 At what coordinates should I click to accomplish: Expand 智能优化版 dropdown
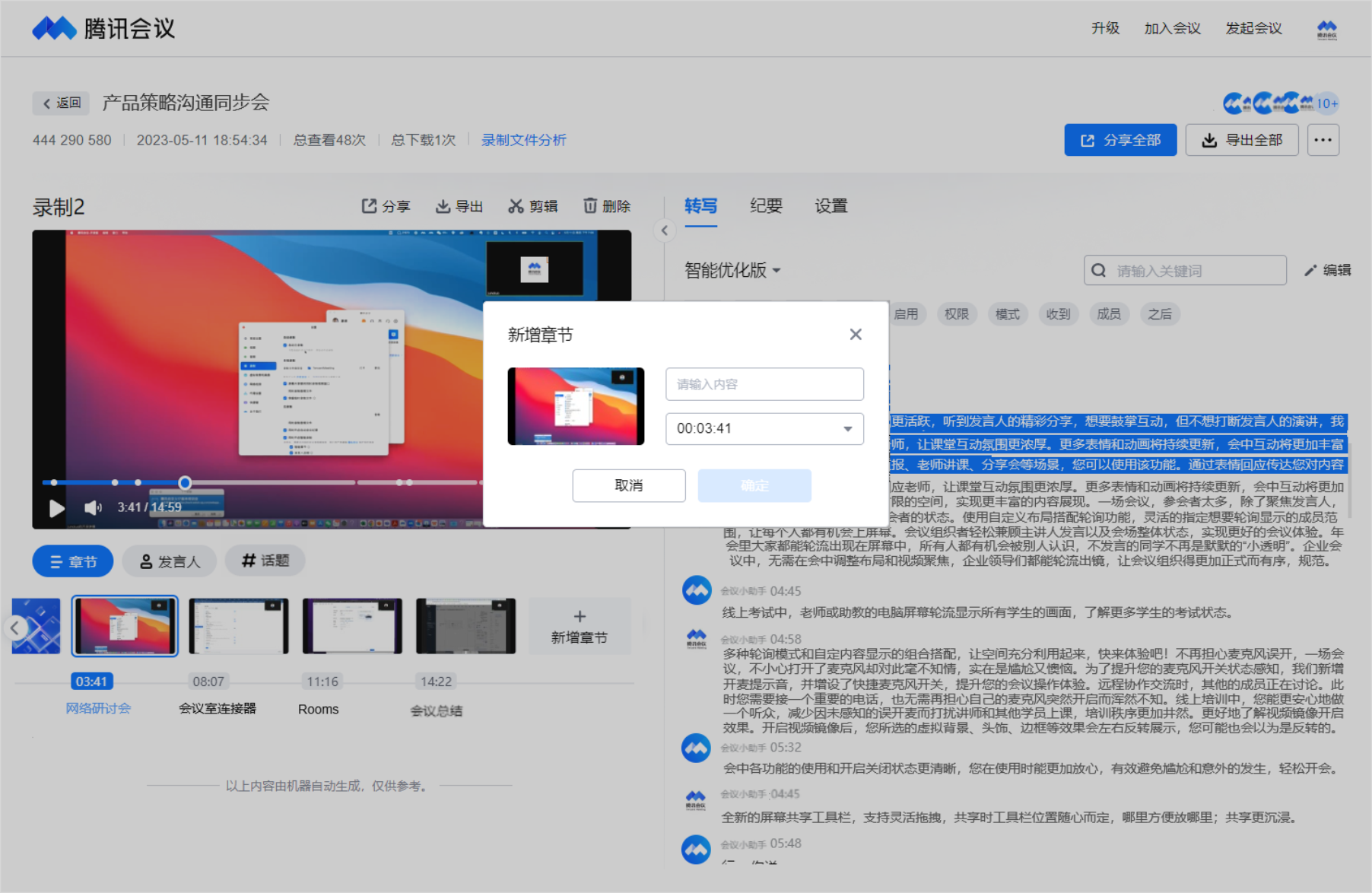coord(732,270)
